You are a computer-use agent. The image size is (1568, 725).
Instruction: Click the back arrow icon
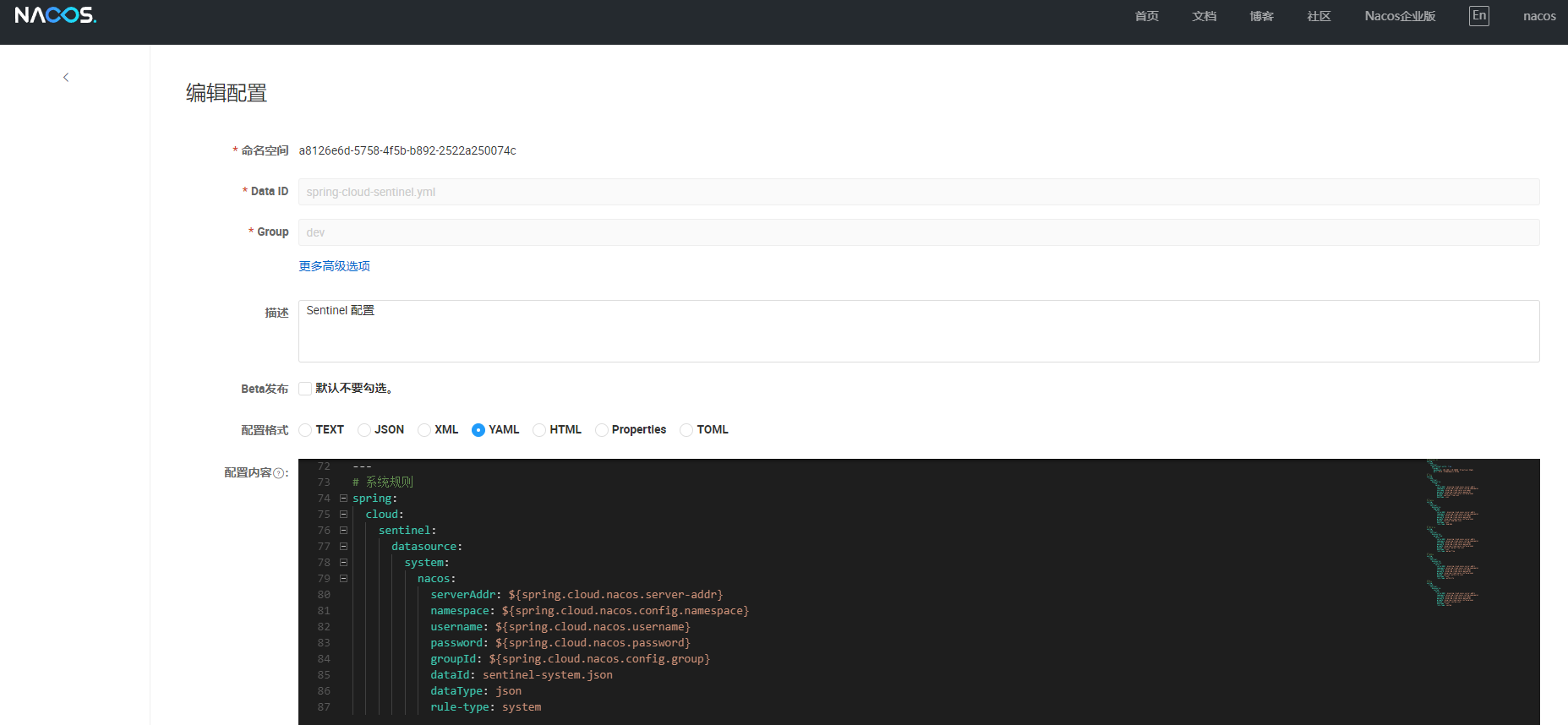66,78
